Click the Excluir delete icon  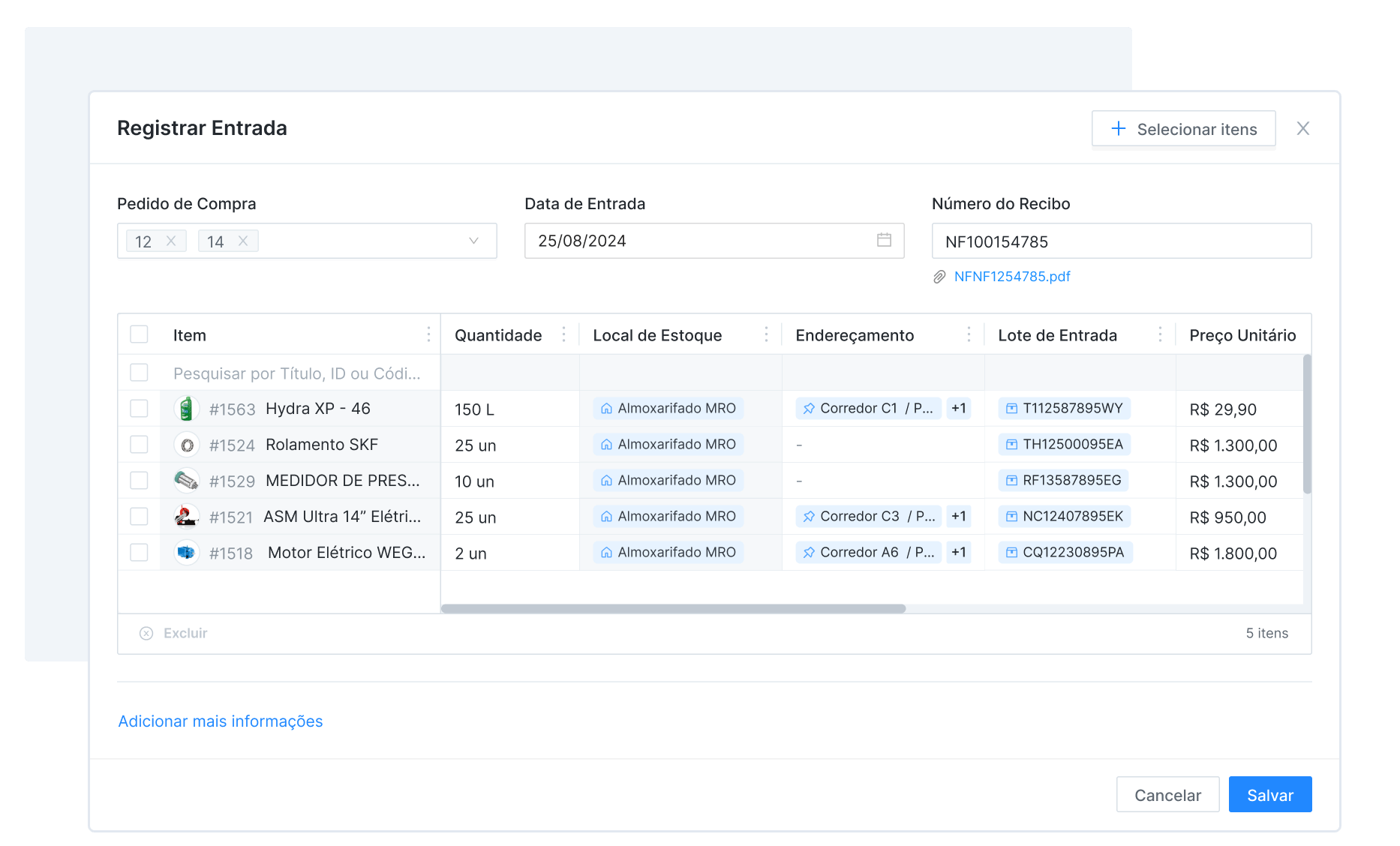146,633
